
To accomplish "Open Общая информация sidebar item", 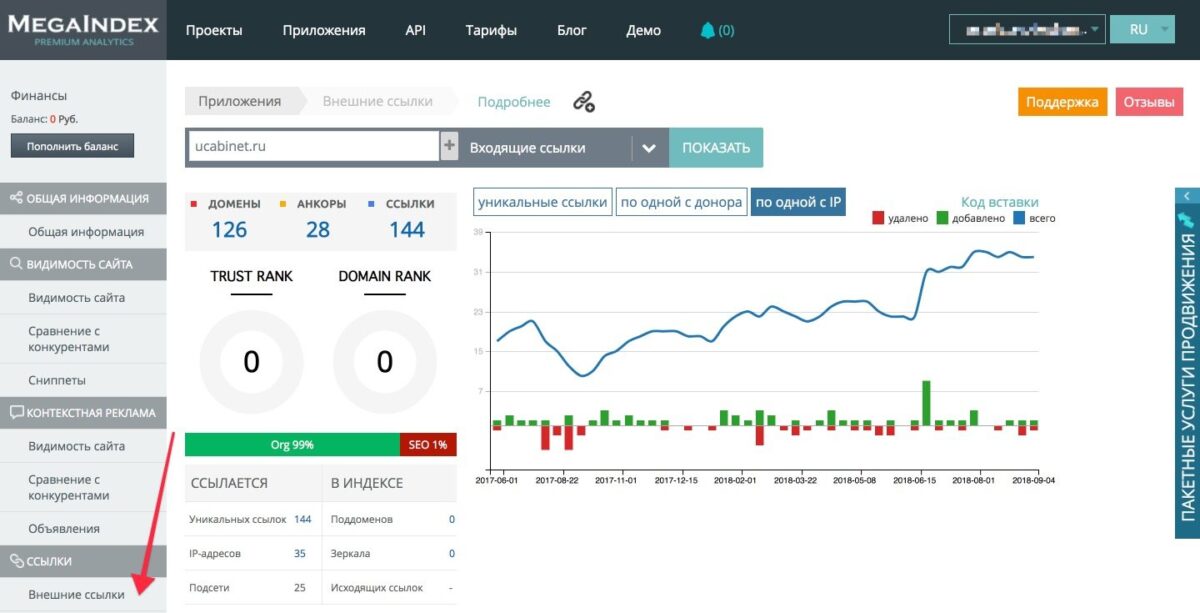I will (86, 232).
